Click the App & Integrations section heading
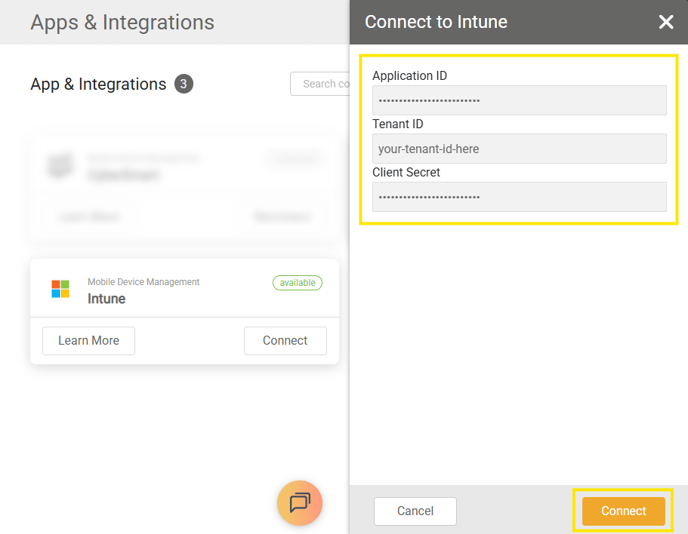 (x=98, y=84)
